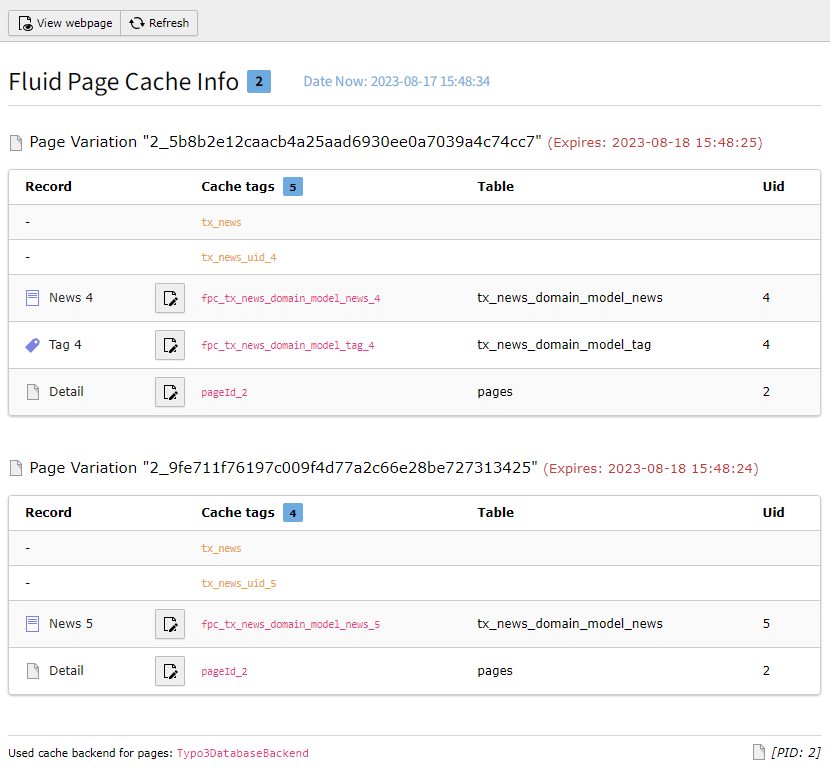This screenshot has height=770, width=830.
Task: Click the cache tags count badge 5
Action: click(293, 187)
